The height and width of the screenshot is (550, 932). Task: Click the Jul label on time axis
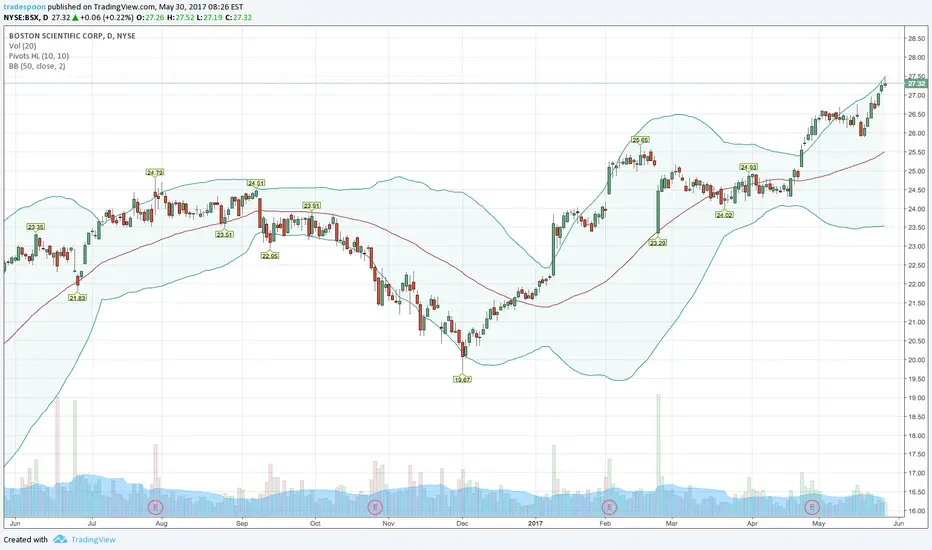(92, 524)
